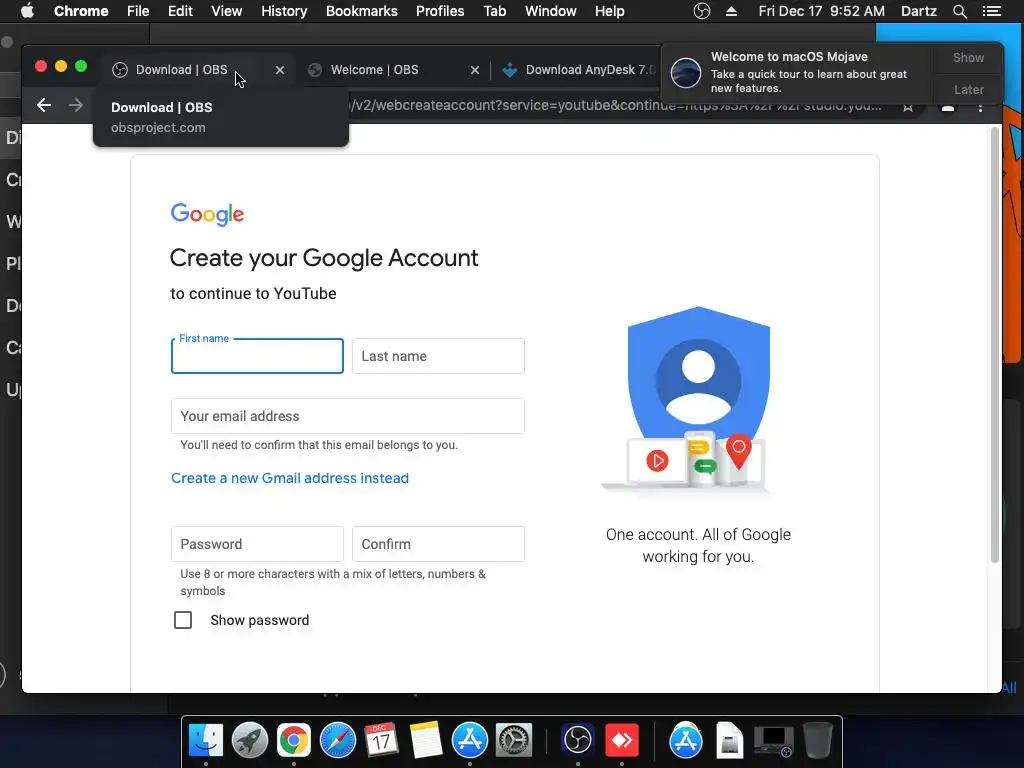The image size is (1024, 768).
Task: Click the Dartz user name in menu bar
Action: click(918, 11)
